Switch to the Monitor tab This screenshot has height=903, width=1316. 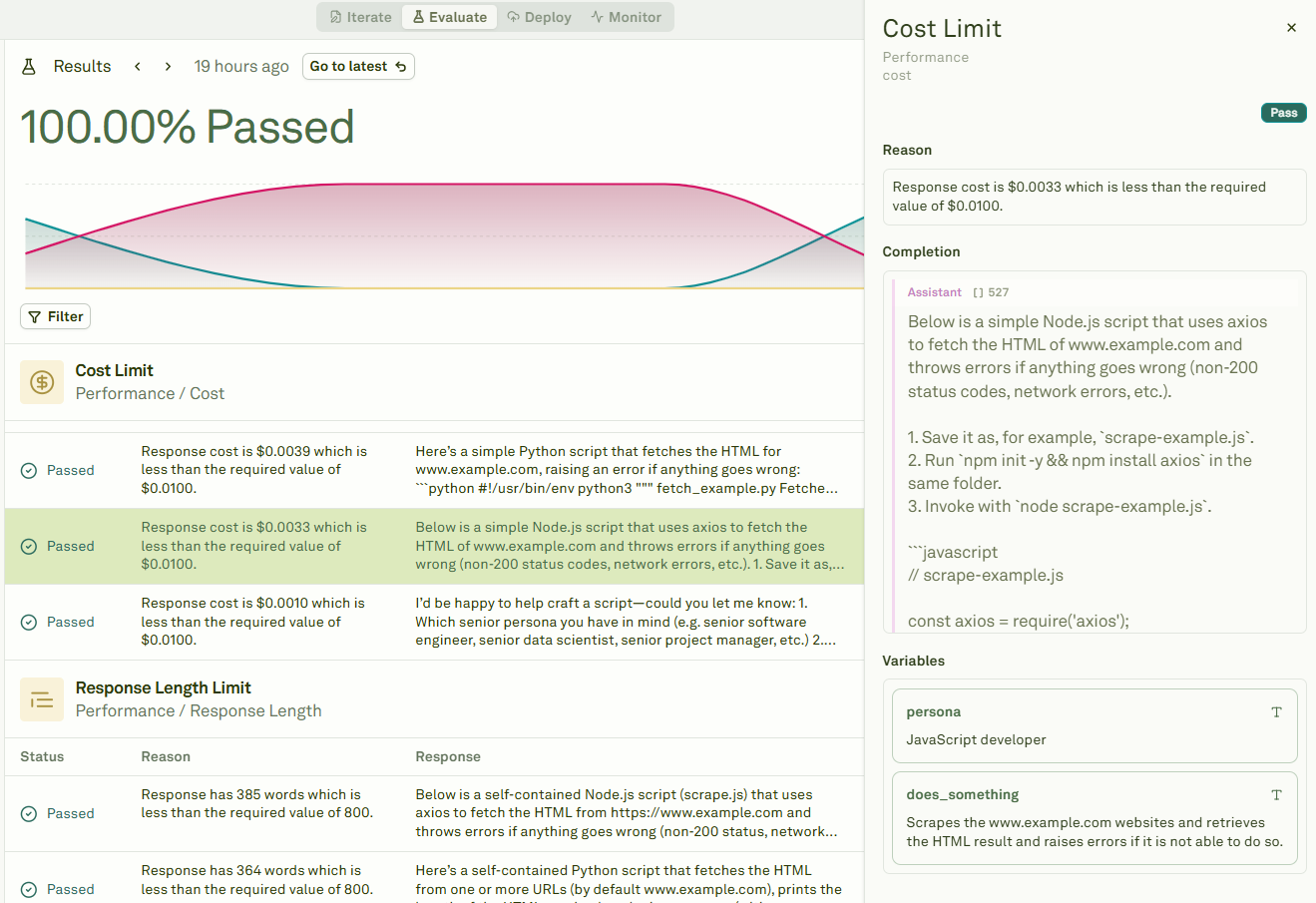coord(626,17)
